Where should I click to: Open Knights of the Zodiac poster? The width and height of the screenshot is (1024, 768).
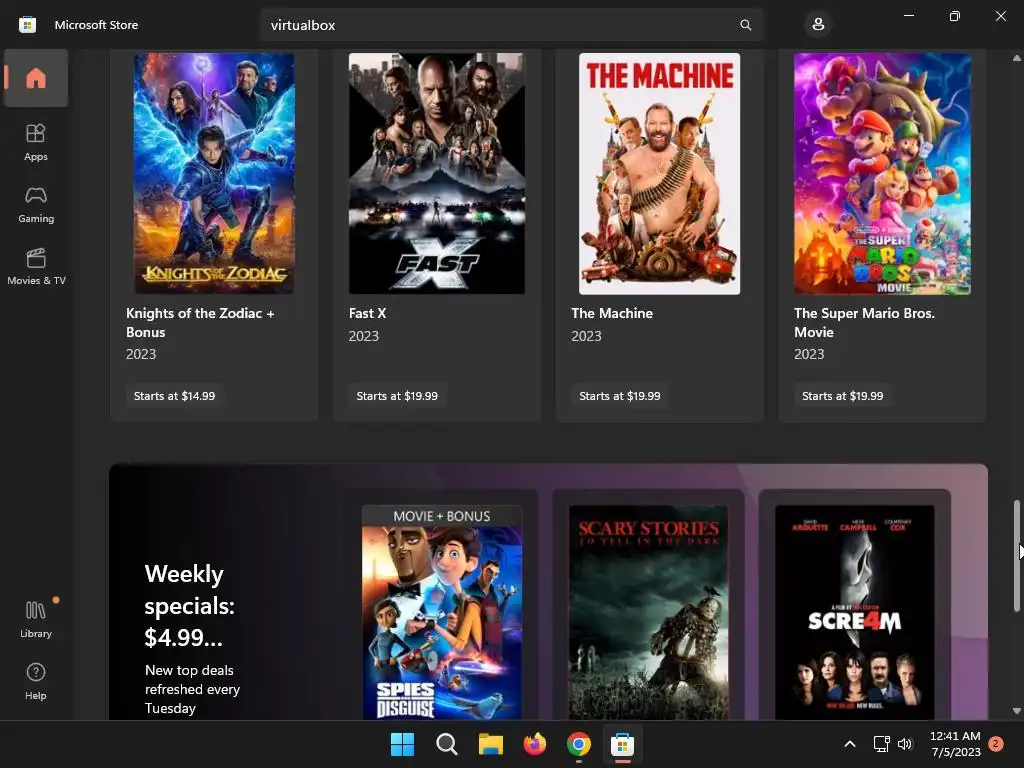point(214,173)
